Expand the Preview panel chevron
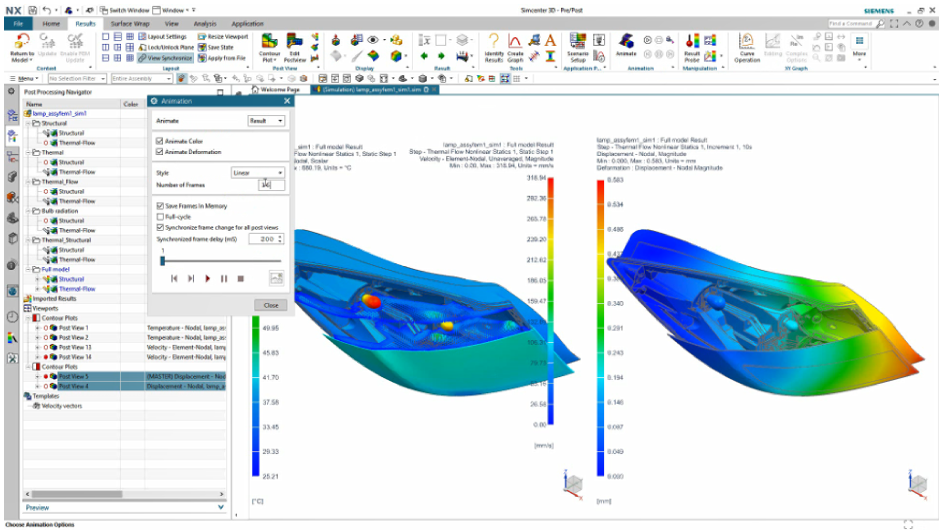This screenshot has width=947, height=532. click(x=220, y=507)
